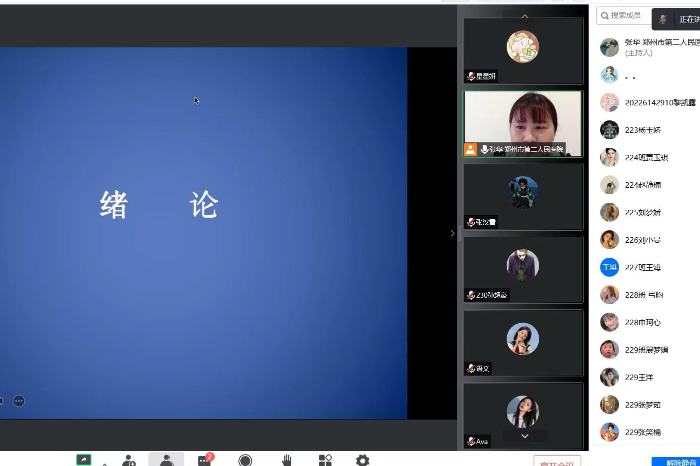Open the chat icon with red badge

[205, 460]
